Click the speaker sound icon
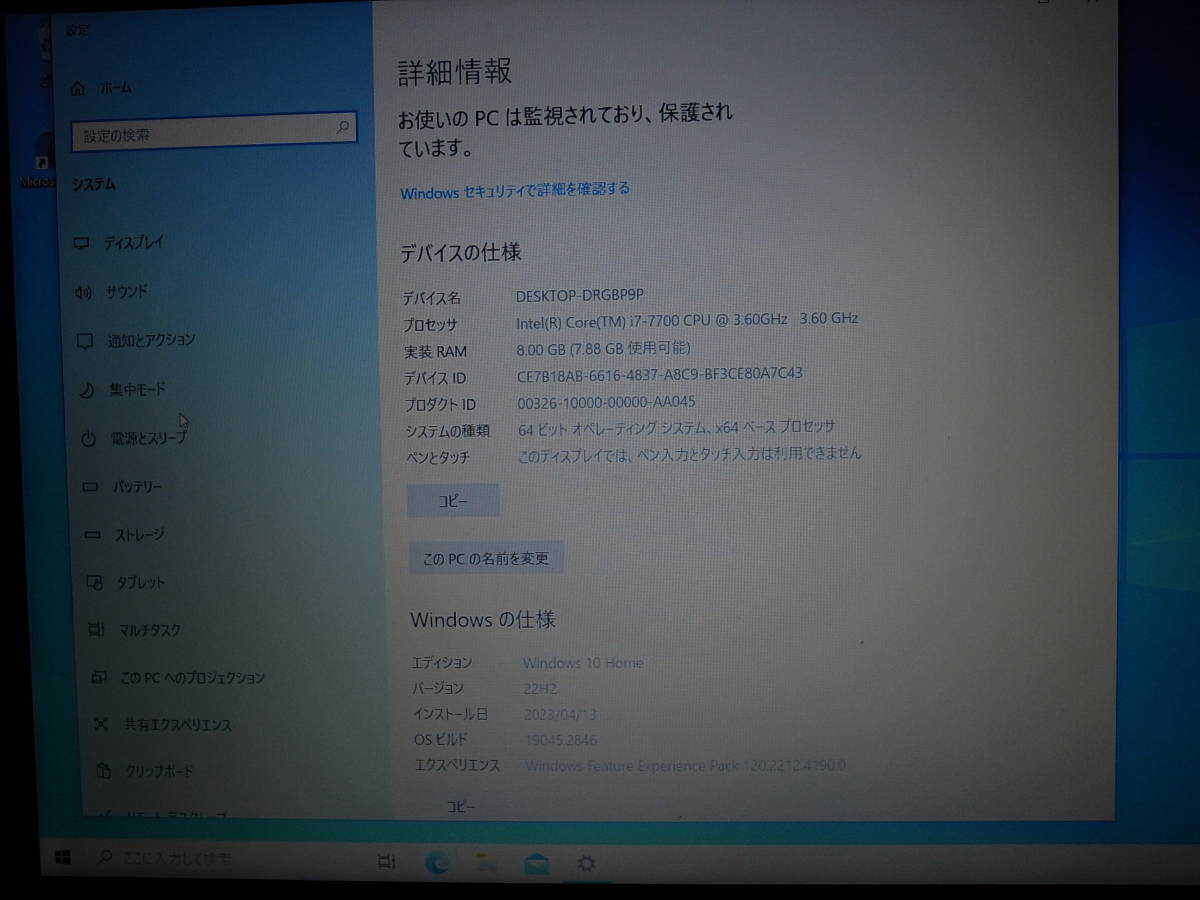1200x900 pixels. pyautogui.click(x=84, y=293)
